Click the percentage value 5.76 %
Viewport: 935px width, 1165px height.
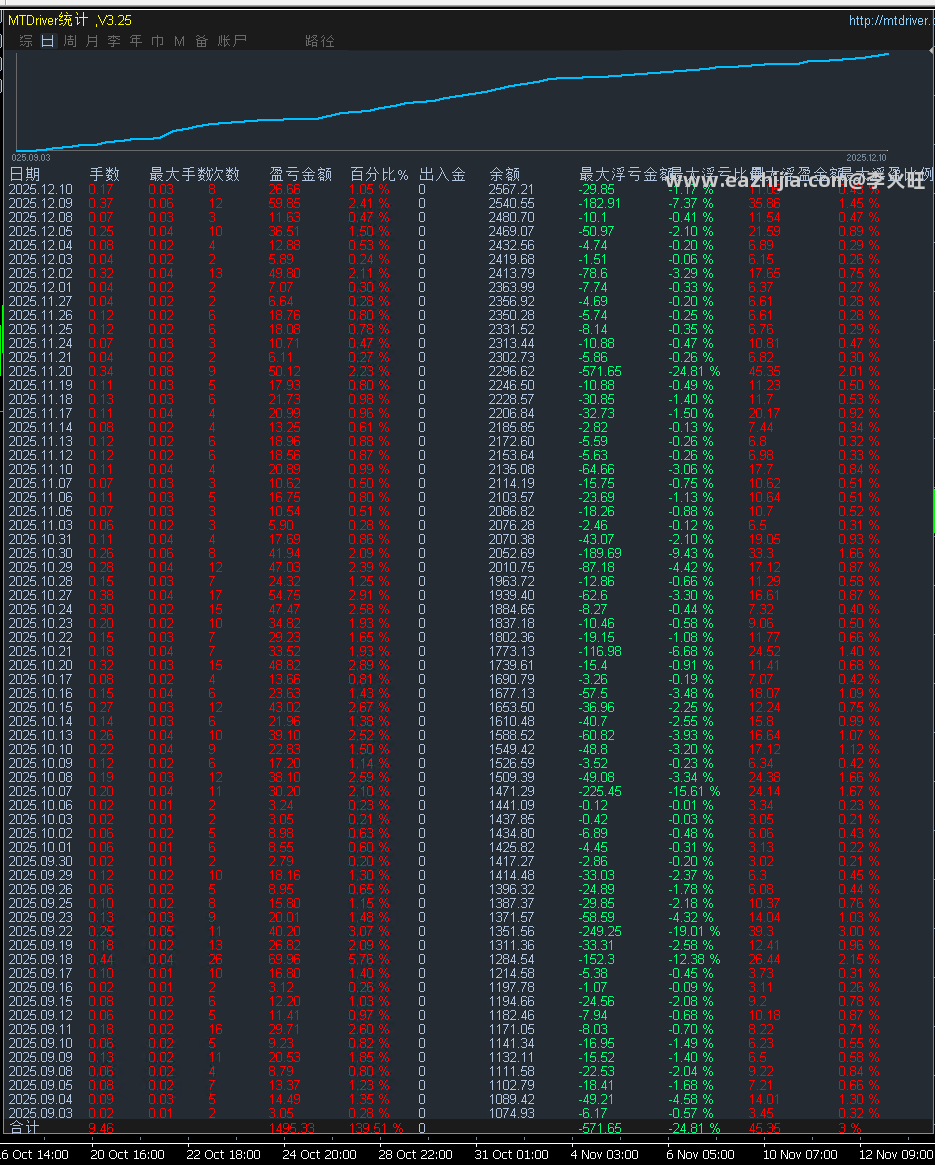[x=369, y=959]
